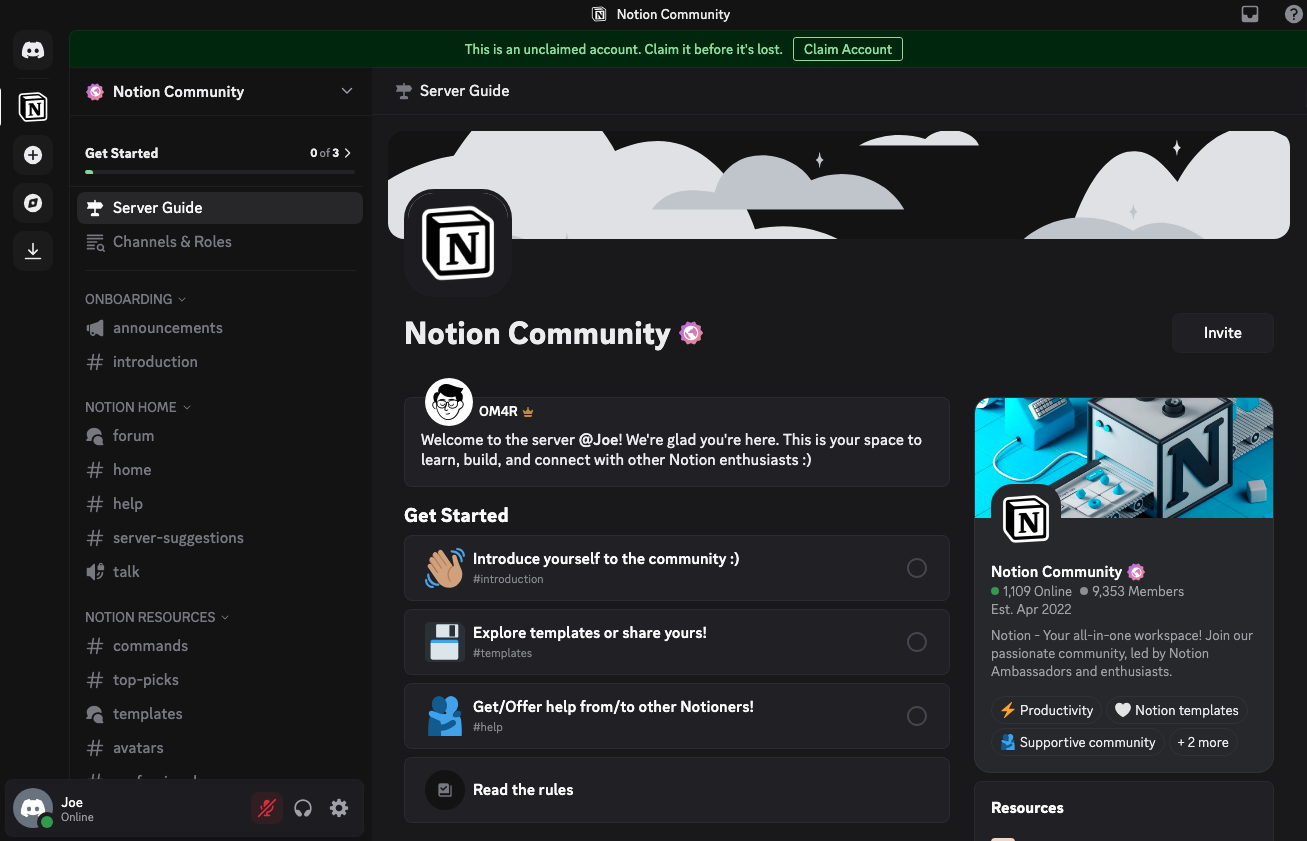Collapse the ONBOARDING category
Image resolution: width=1307 pixels, height=841 pixels.
pos(135,299)
